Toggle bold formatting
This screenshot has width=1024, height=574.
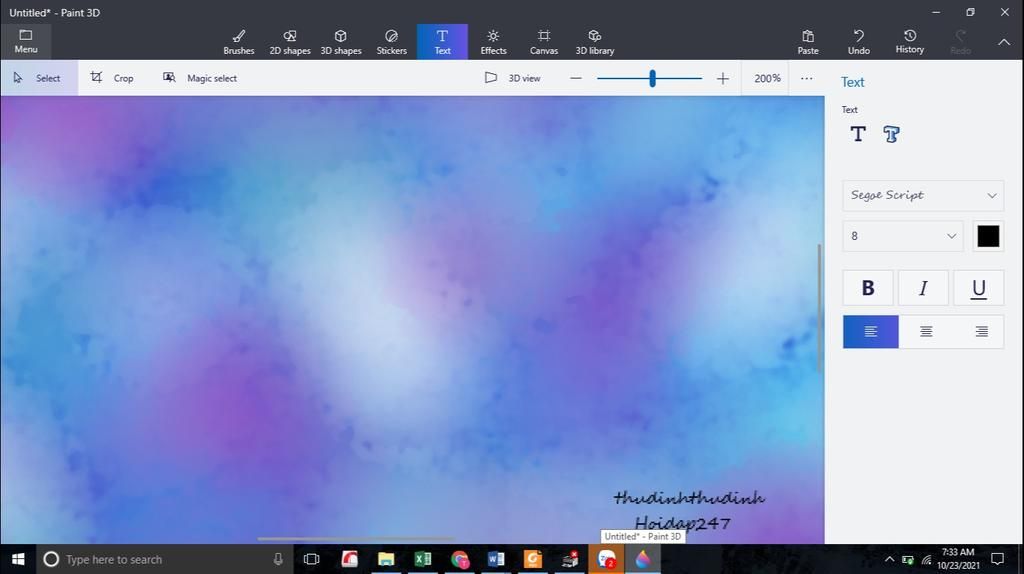(867, 288)
